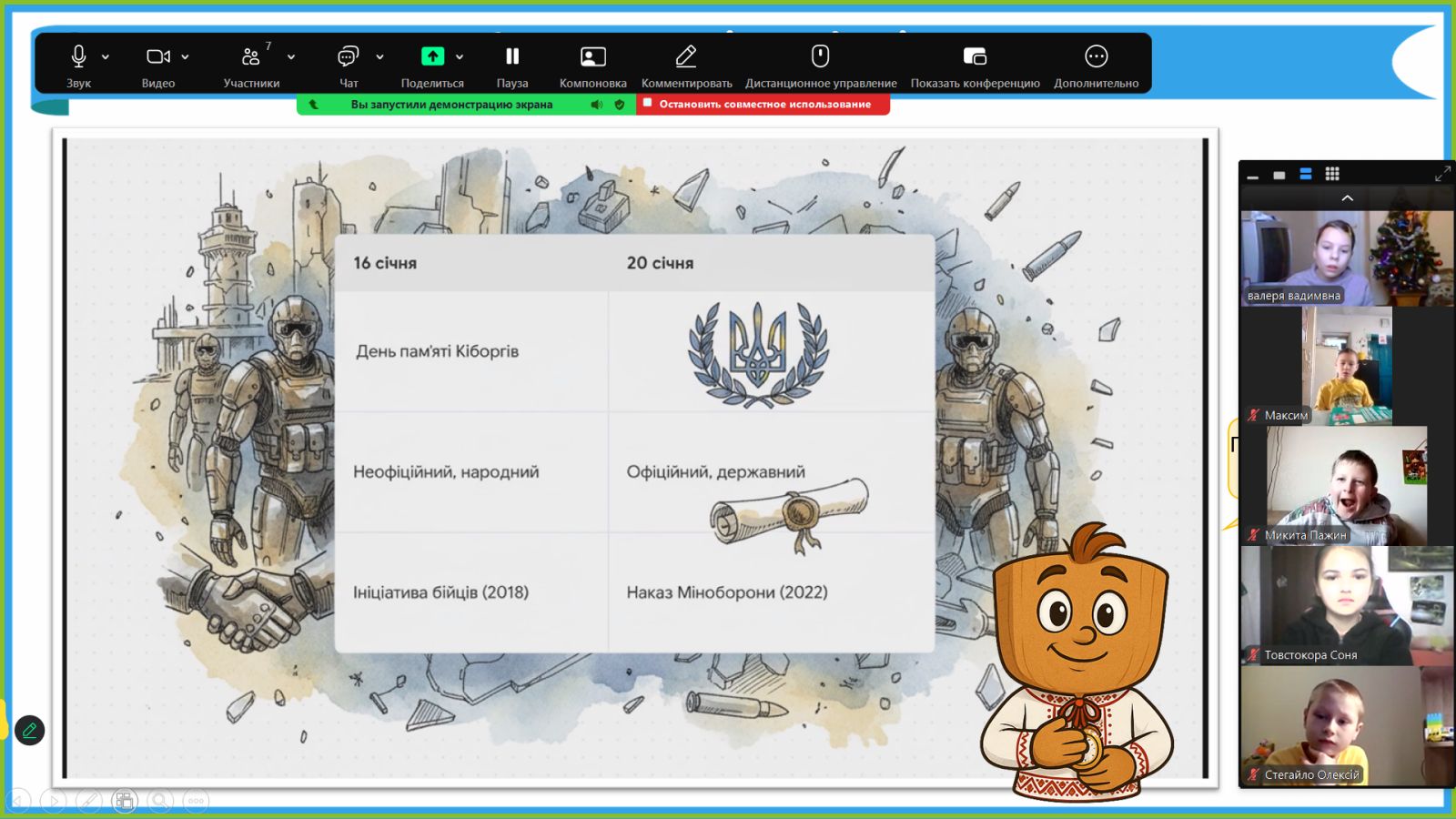Expand the chat options arrow next to Чат
The height and width of the screenshot is (819, 1456).
[379, 57]
